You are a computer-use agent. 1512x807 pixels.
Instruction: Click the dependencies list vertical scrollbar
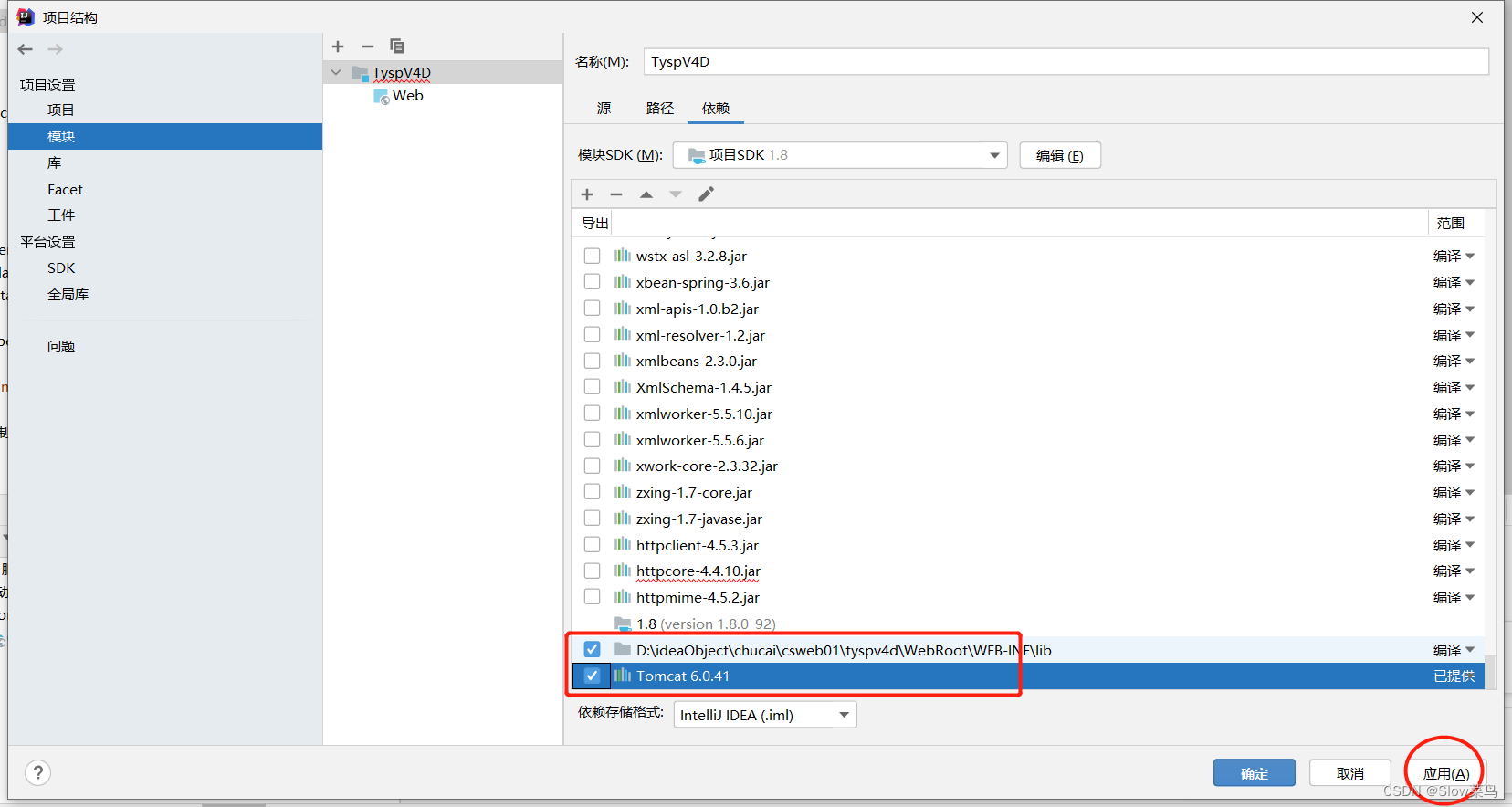(1490, 671)
